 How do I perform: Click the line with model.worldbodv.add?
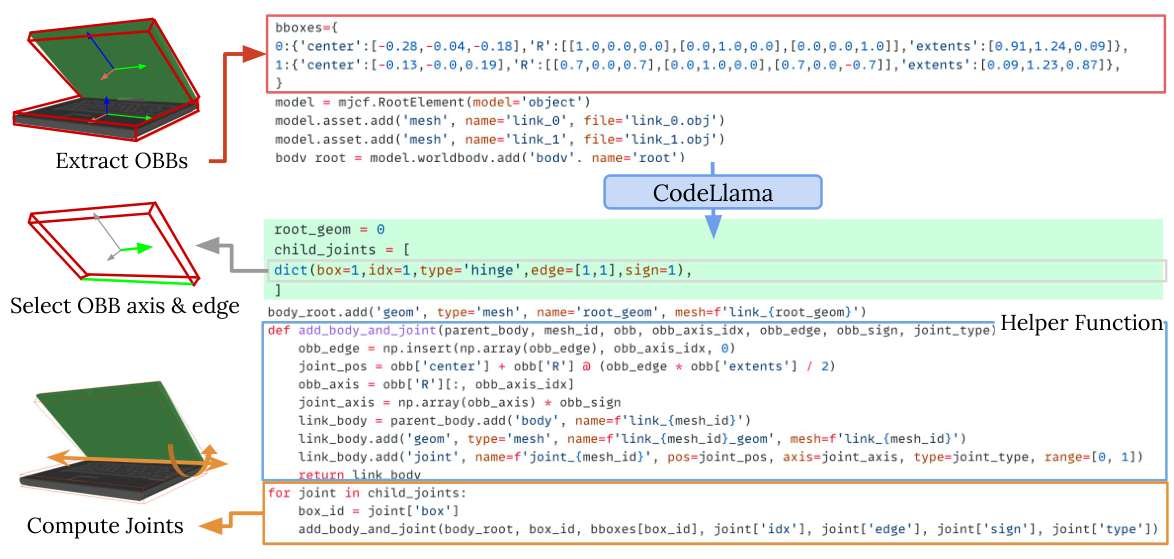pyautogui.click(x=480, y=157)
